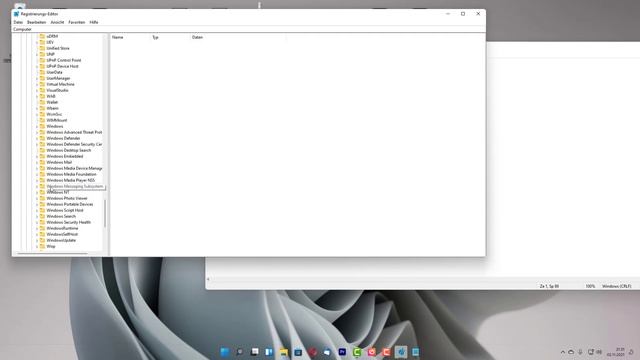
Task: Open the Windows Start menu
Action: (224, 352)
